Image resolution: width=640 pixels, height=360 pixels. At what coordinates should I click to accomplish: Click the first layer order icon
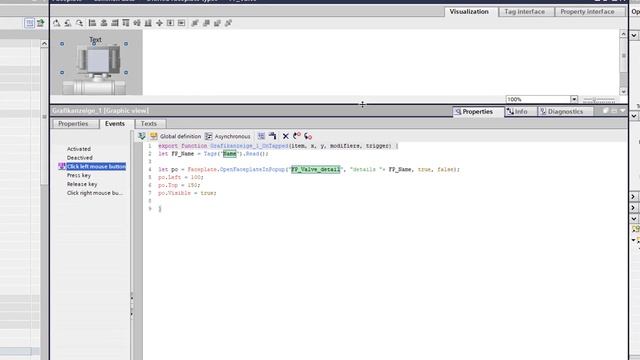(195, 23)
